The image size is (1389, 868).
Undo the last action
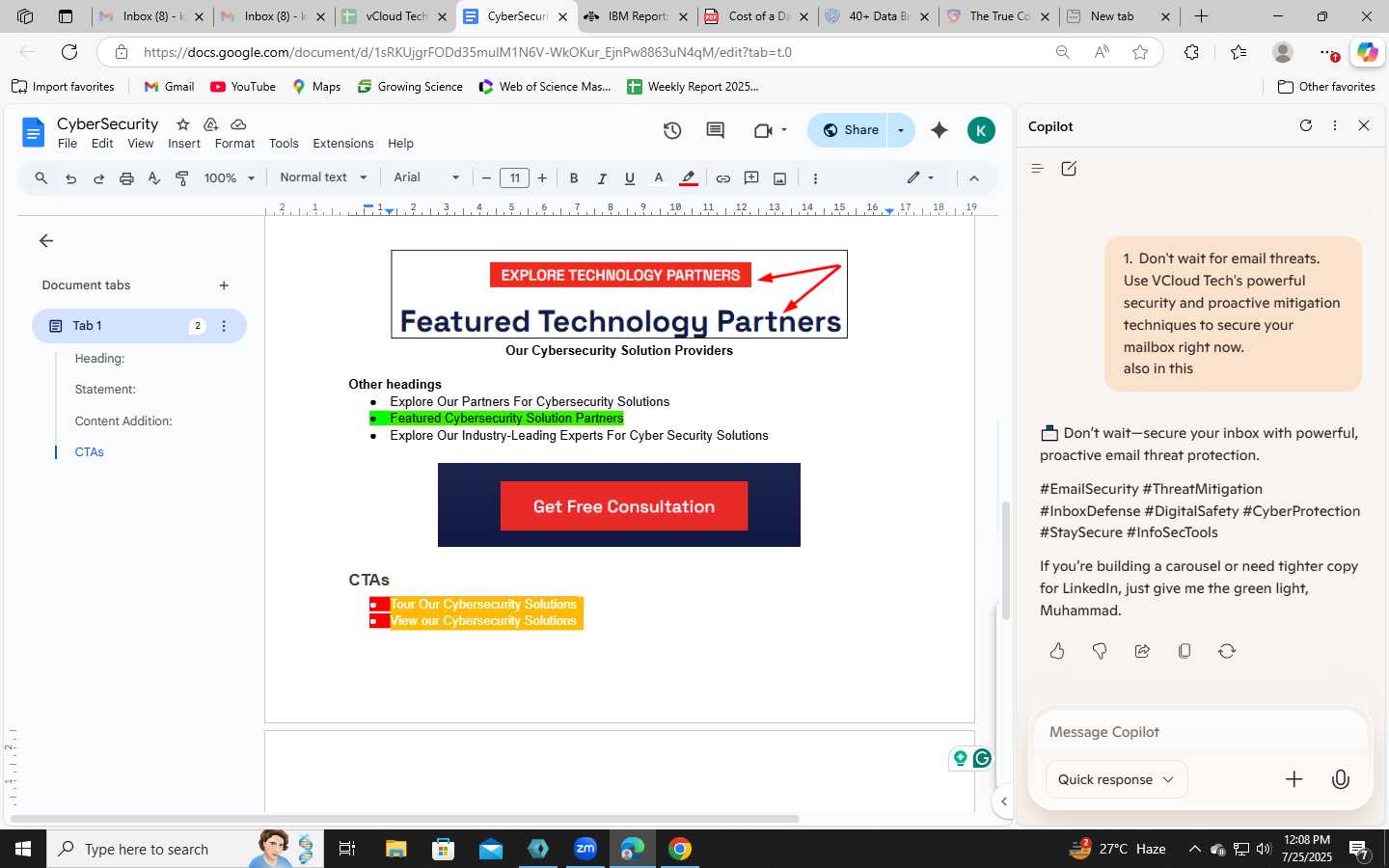pos(70,178)
